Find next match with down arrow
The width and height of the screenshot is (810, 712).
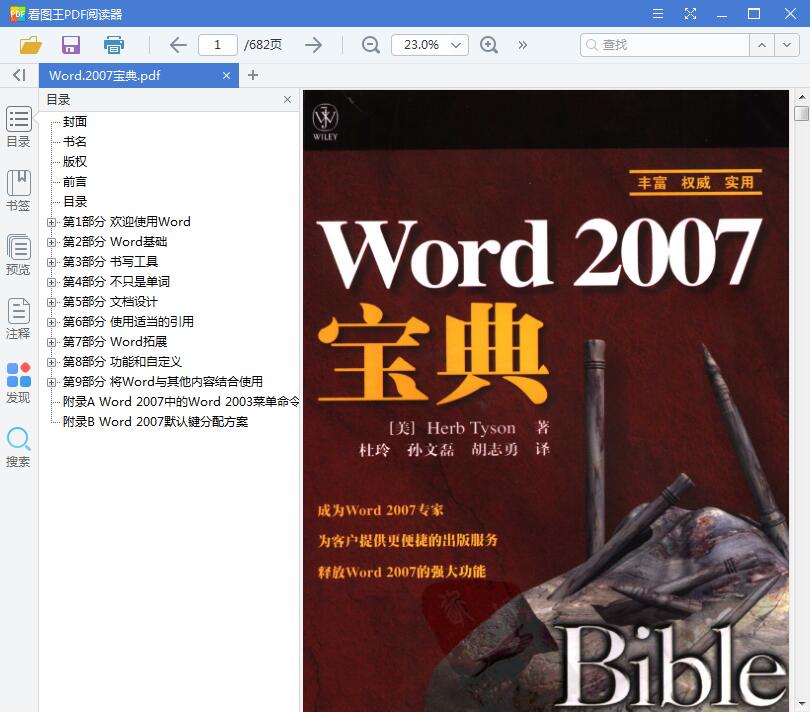[787, 45]
